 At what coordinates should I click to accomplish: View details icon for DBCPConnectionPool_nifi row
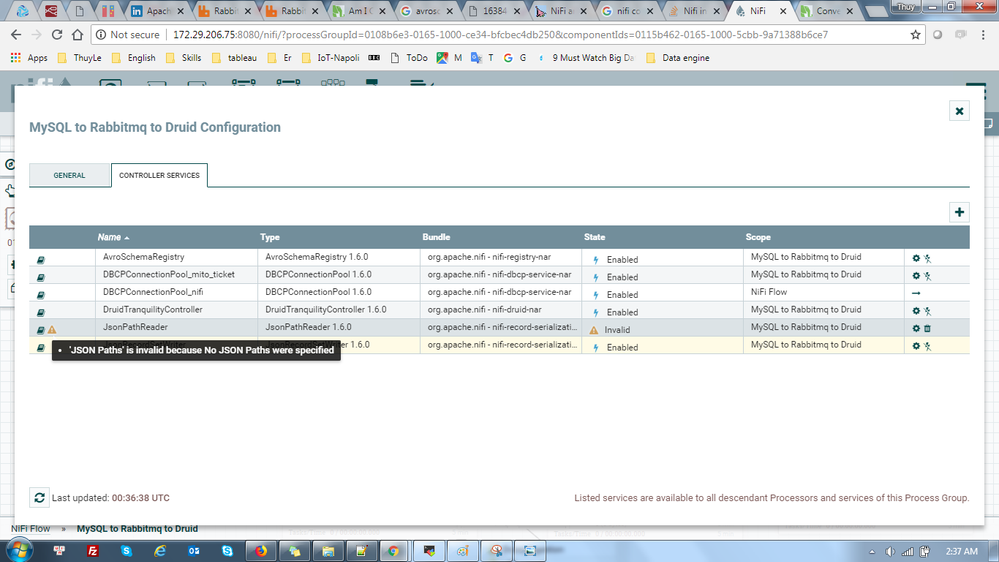41,295
